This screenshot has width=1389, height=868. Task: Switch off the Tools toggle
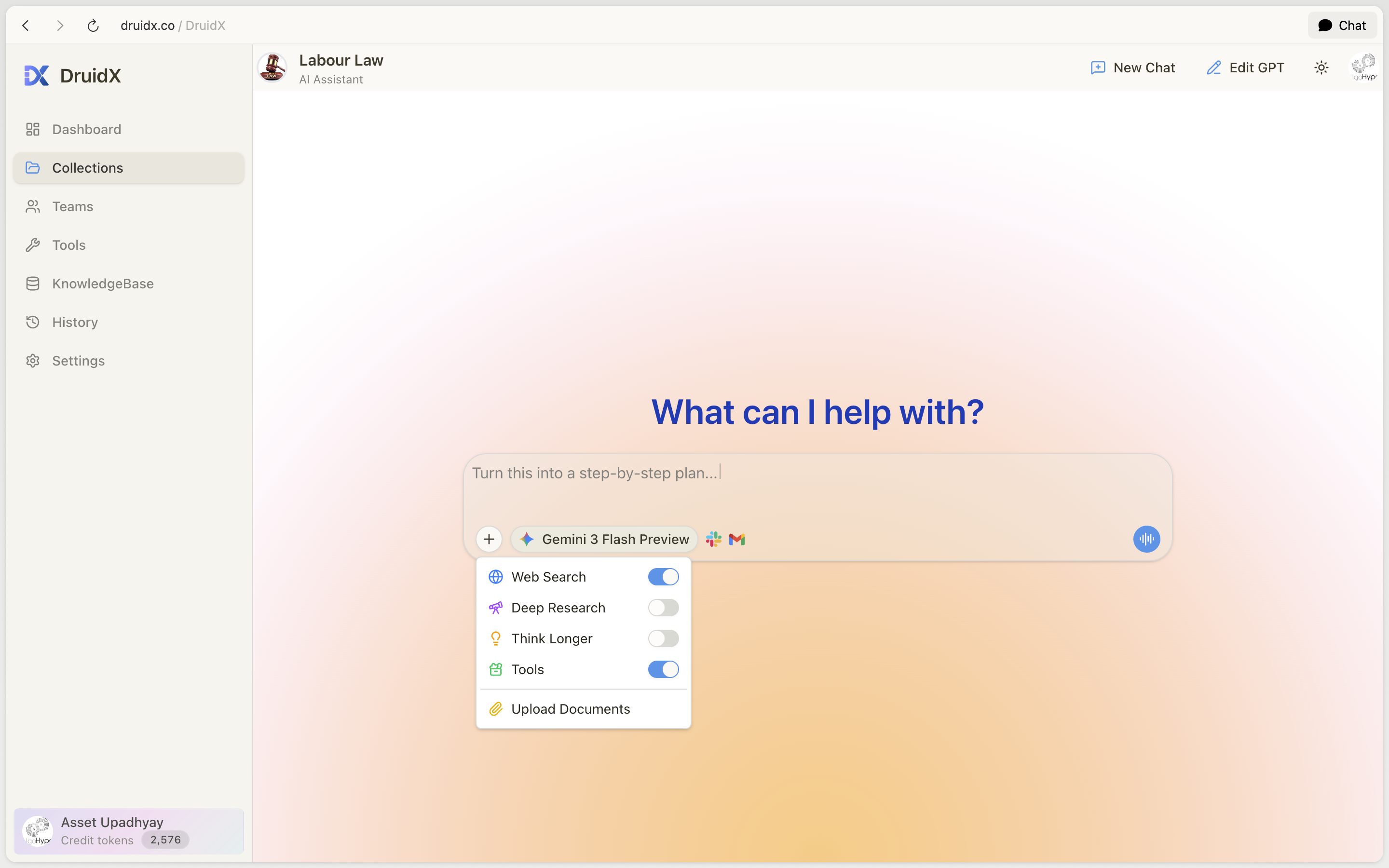tap(663, 669)
